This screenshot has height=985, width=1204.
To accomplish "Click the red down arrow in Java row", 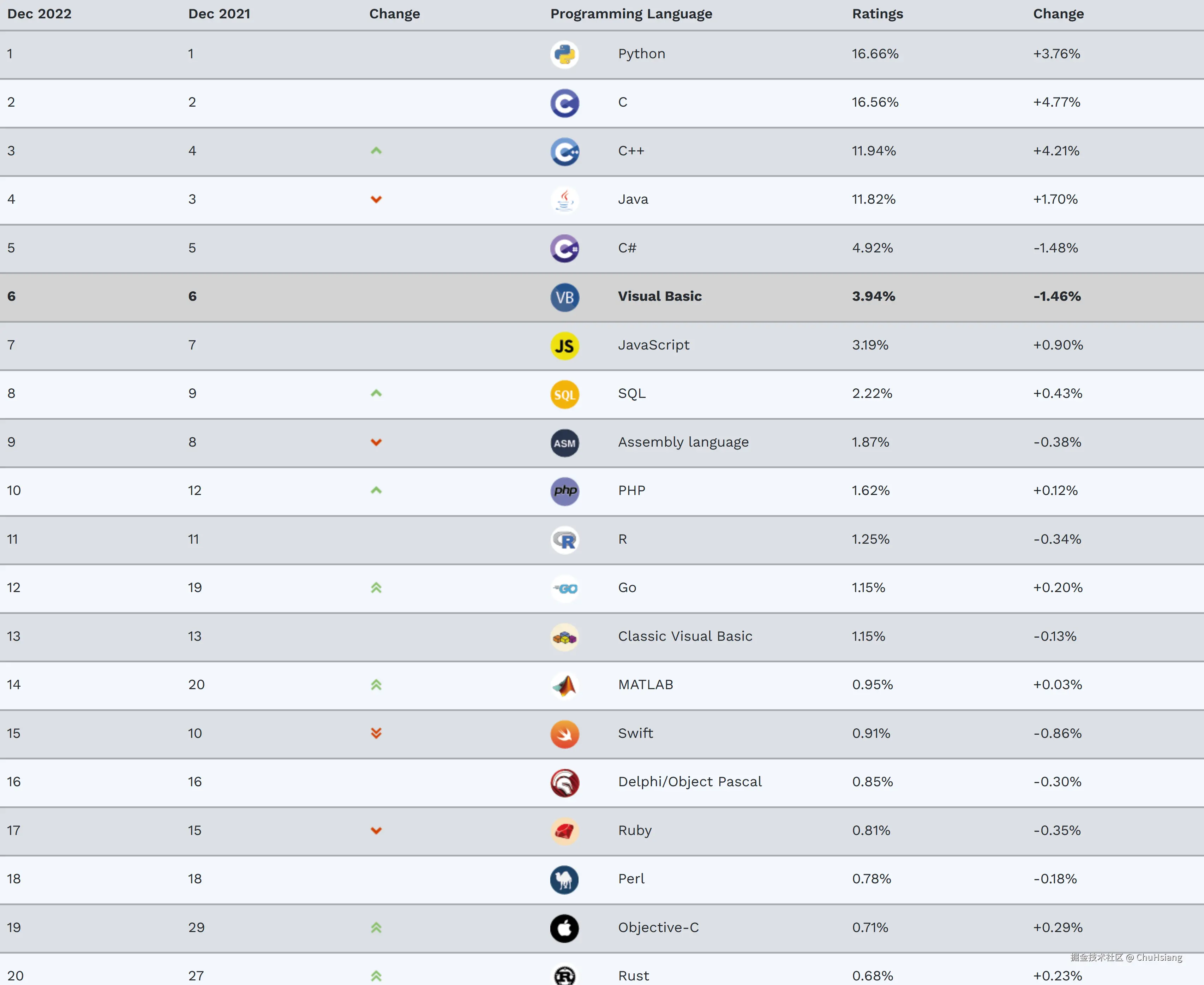I will pos(376,199).
